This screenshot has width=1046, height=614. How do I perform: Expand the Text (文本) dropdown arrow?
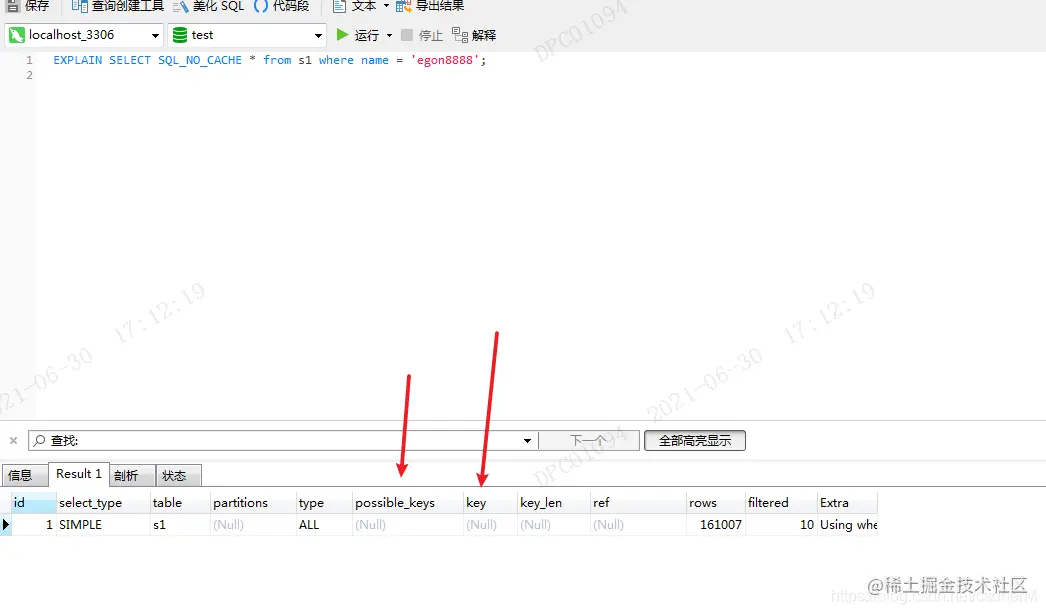(386, 6)
